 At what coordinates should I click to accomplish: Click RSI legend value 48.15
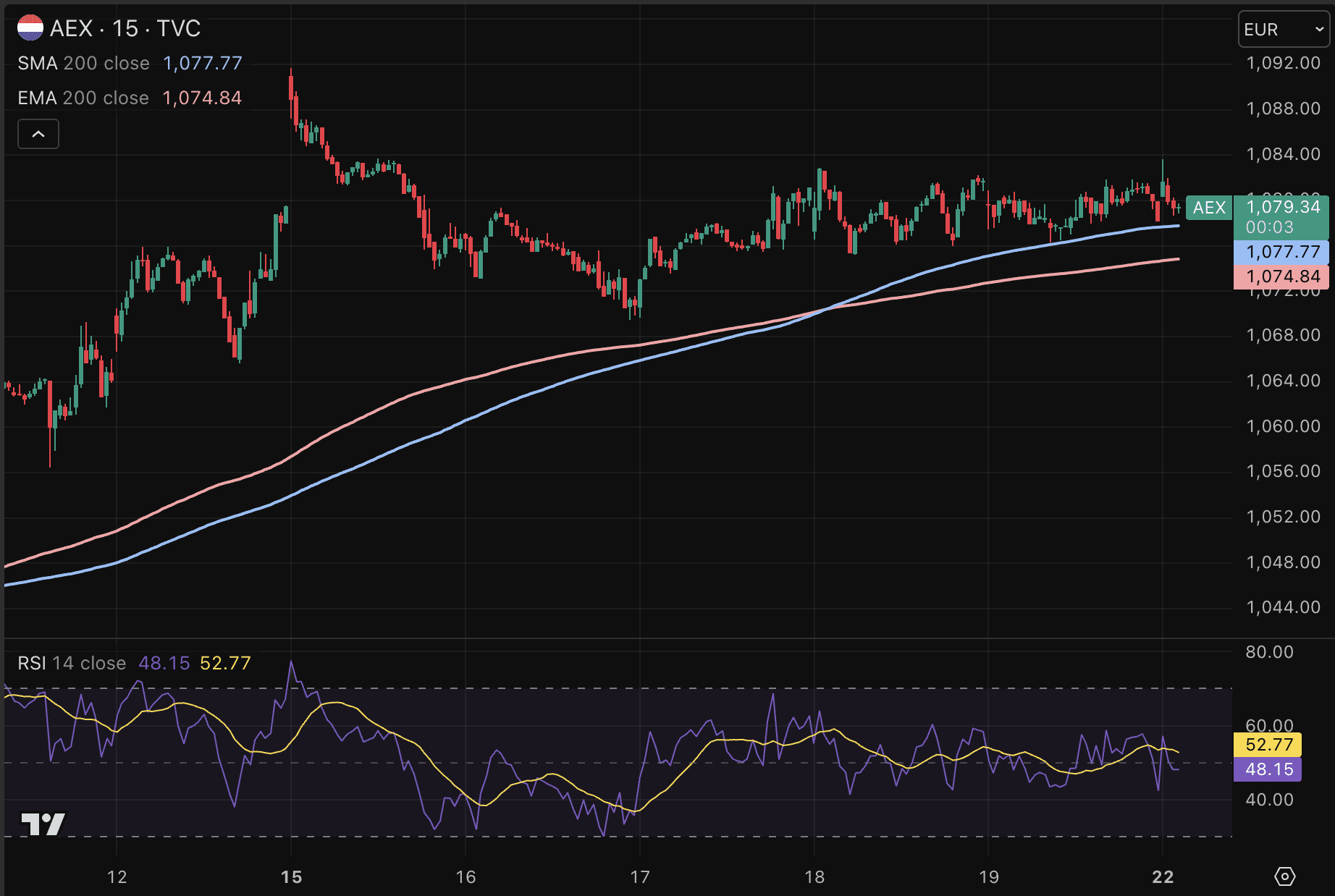[x=164, y=663]
